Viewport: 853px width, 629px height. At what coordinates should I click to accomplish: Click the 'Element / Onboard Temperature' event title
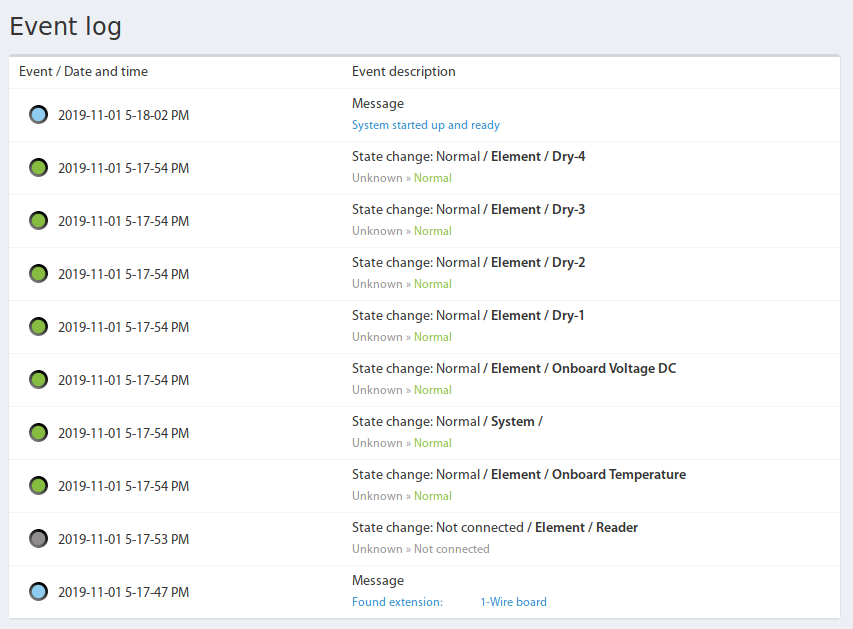point(589,474)
